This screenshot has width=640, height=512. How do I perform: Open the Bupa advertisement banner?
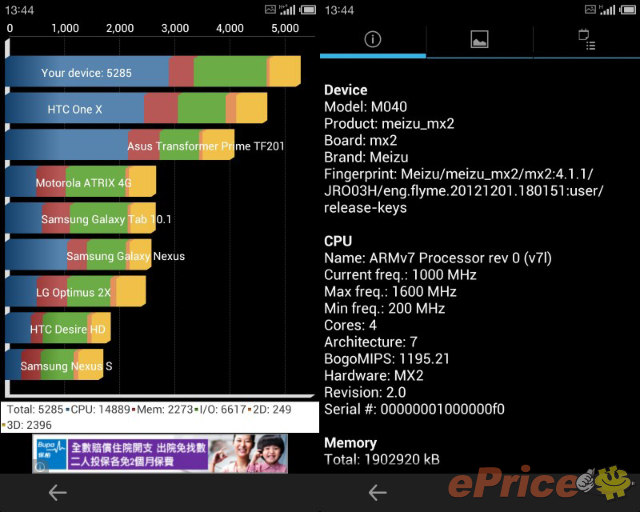click(x=160, y=453)
